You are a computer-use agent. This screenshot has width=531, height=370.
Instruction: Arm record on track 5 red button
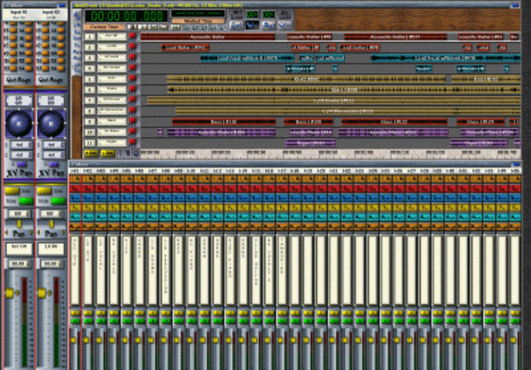point(132,79)
